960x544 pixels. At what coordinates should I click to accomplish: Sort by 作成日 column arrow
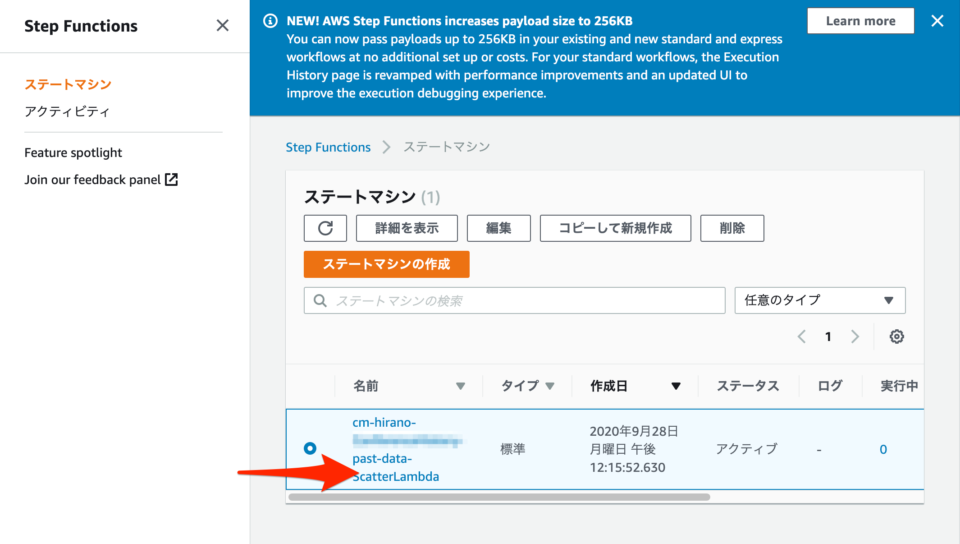click(676, 386)
